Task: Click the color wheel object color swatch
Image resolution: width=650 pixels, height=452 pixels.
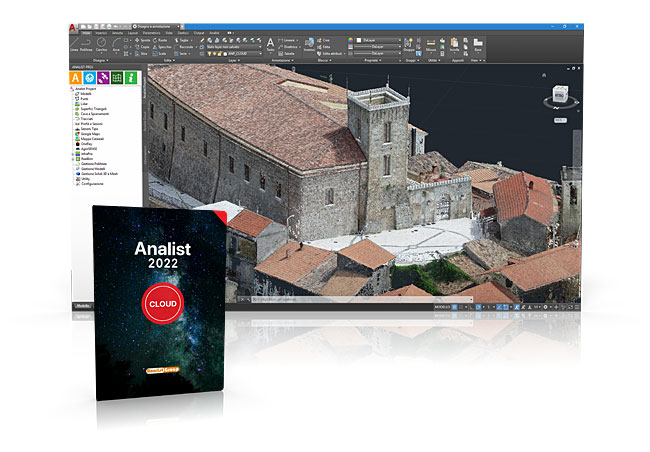Action: (350, 40)
